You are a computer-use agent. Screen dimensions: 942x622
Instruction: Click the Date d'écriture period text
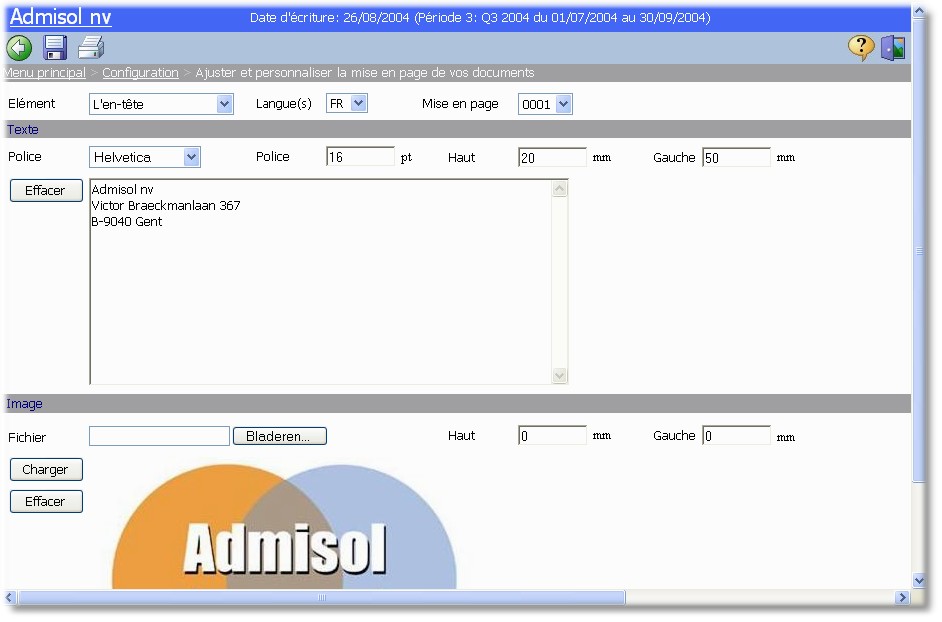(480, 17)
